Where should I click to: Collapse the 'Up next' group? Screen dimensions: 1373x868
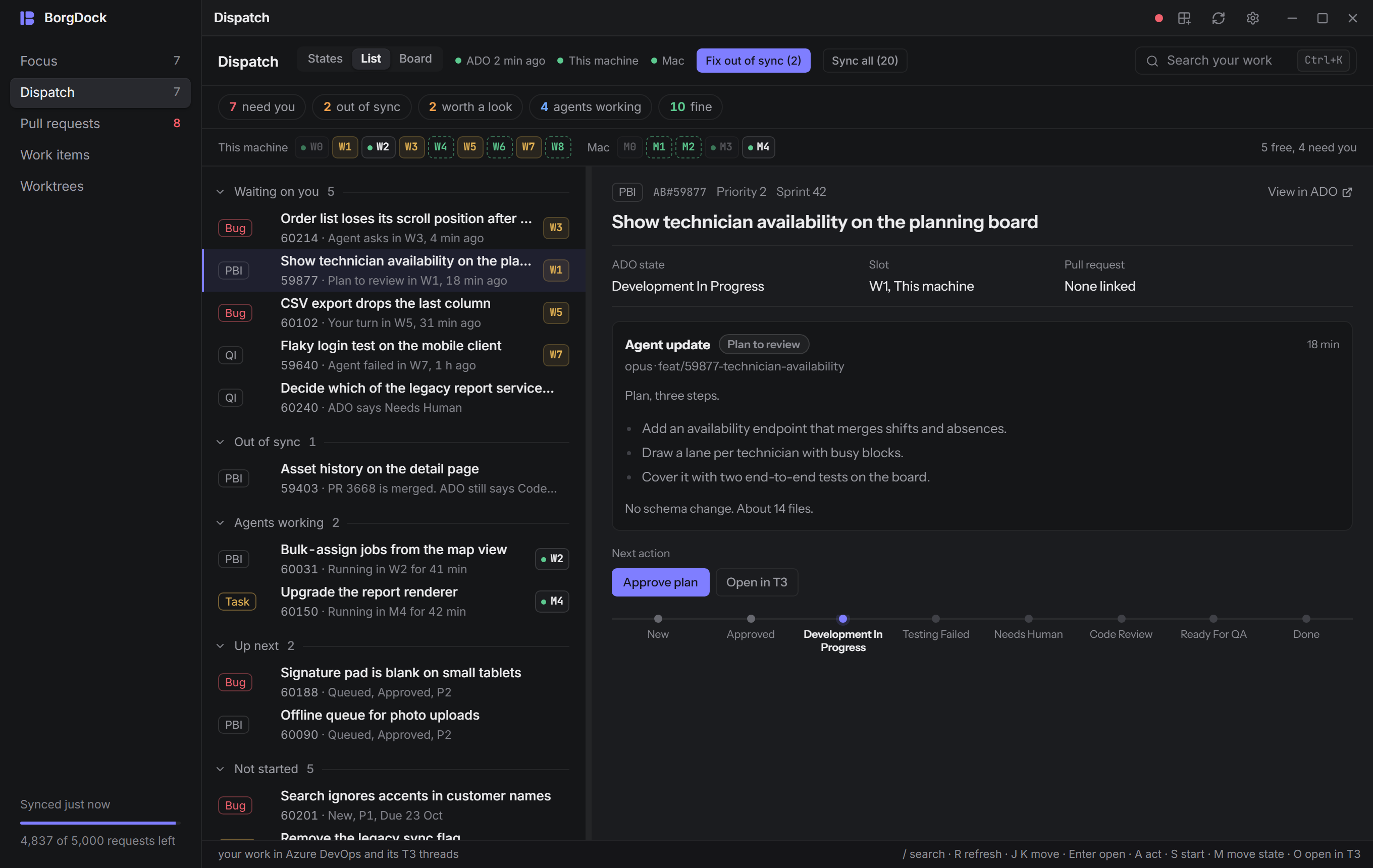(x=220, y=646)
